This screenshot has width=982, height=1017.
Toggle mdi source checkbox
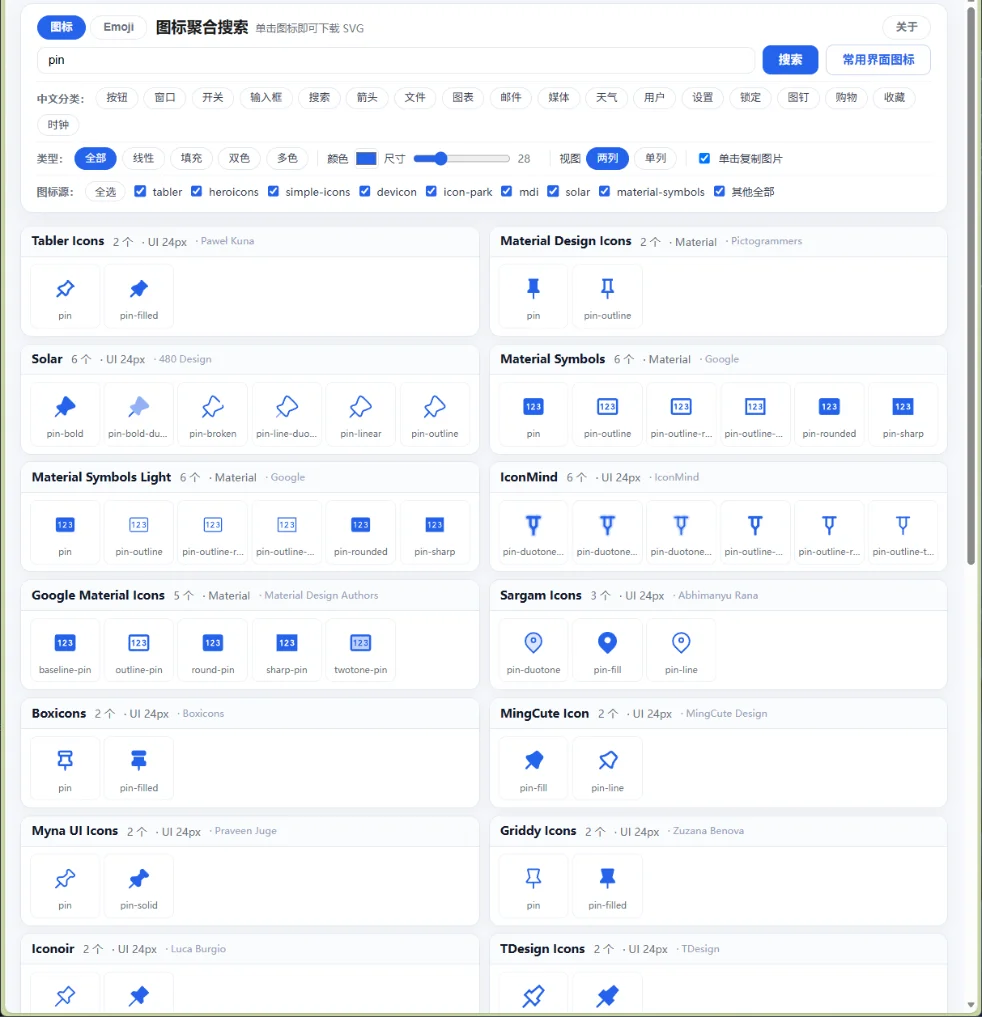[507, 191]
